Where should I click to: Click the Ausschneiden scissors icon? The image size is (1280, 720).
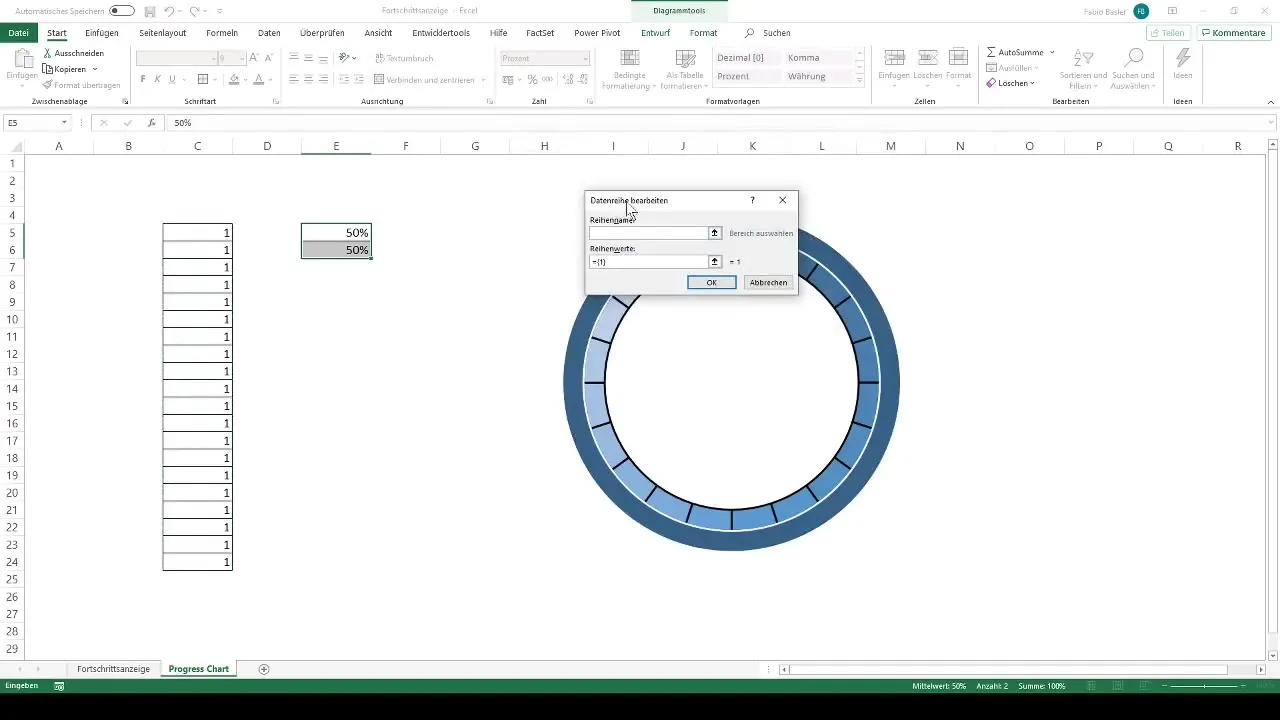pos(48,53)
